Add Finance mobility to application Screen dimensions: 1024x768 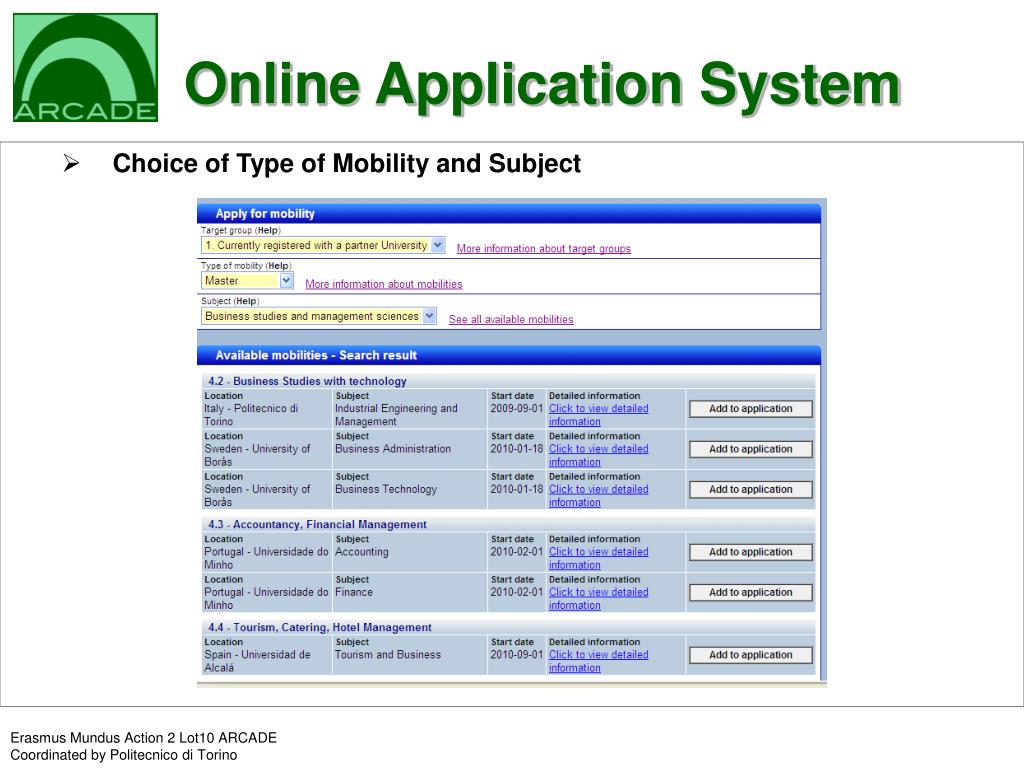(x=750, y=593)
